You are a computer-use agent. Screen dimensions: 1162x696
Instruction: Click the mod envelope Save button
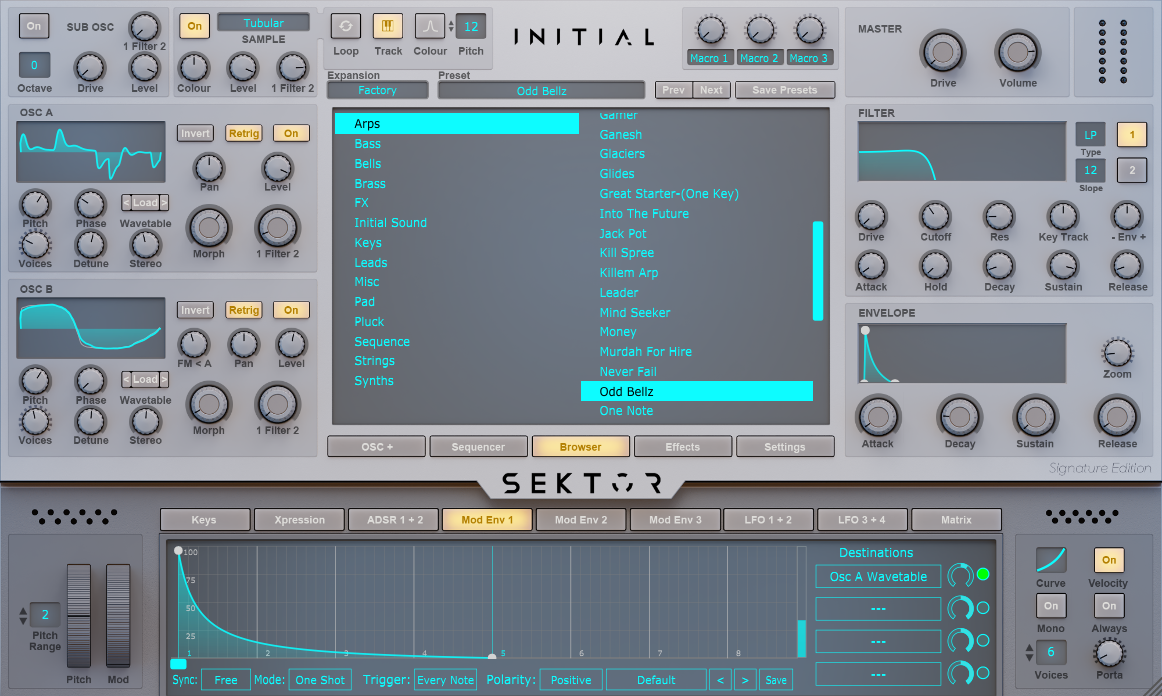tap(776, 680)
